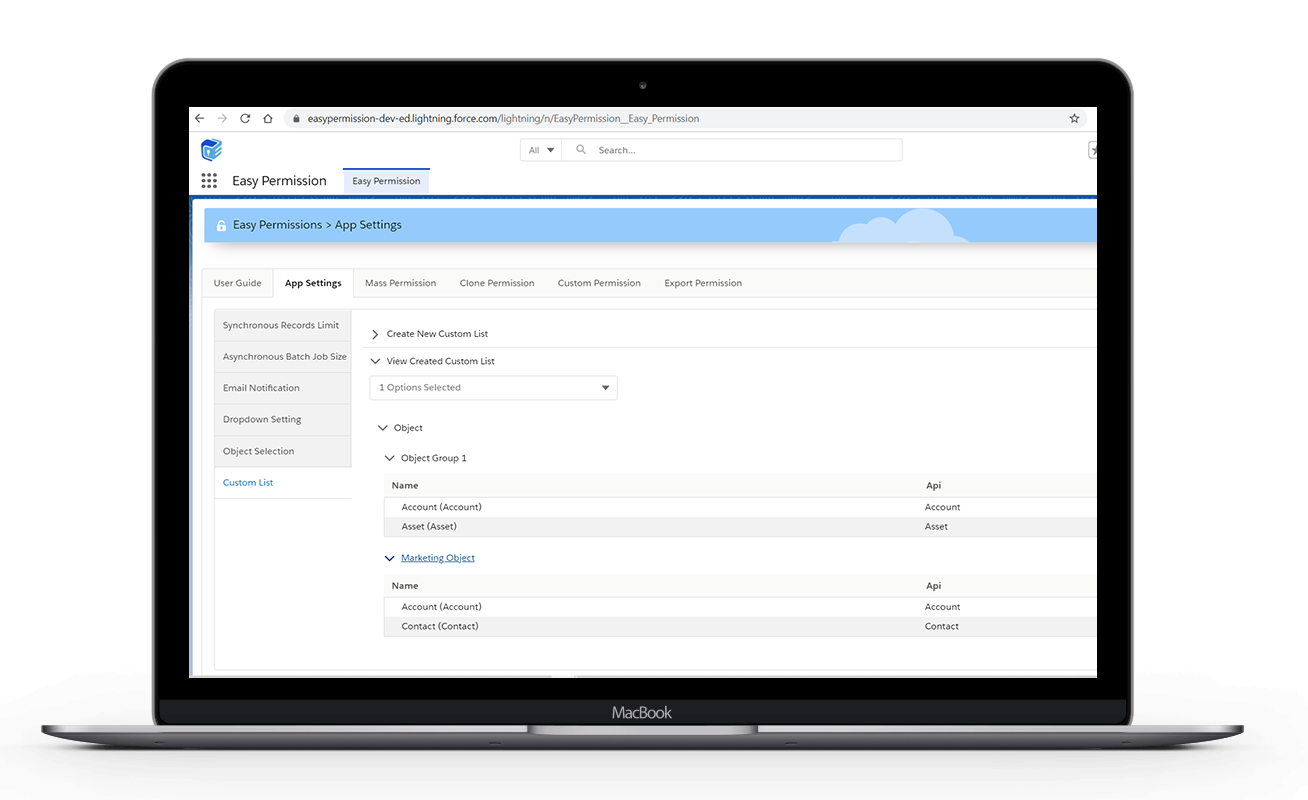Open the All search scope dropdown
Image resolution: width=1308 pixels, height=800 pixels.
(x=541, y=150)
